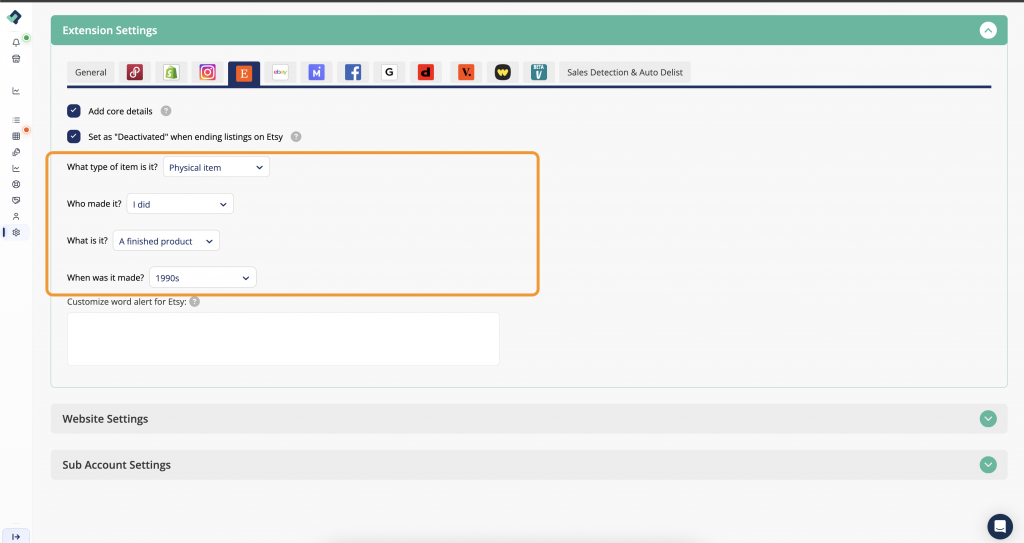Open the Mercari settings tab

pos(317,73)
